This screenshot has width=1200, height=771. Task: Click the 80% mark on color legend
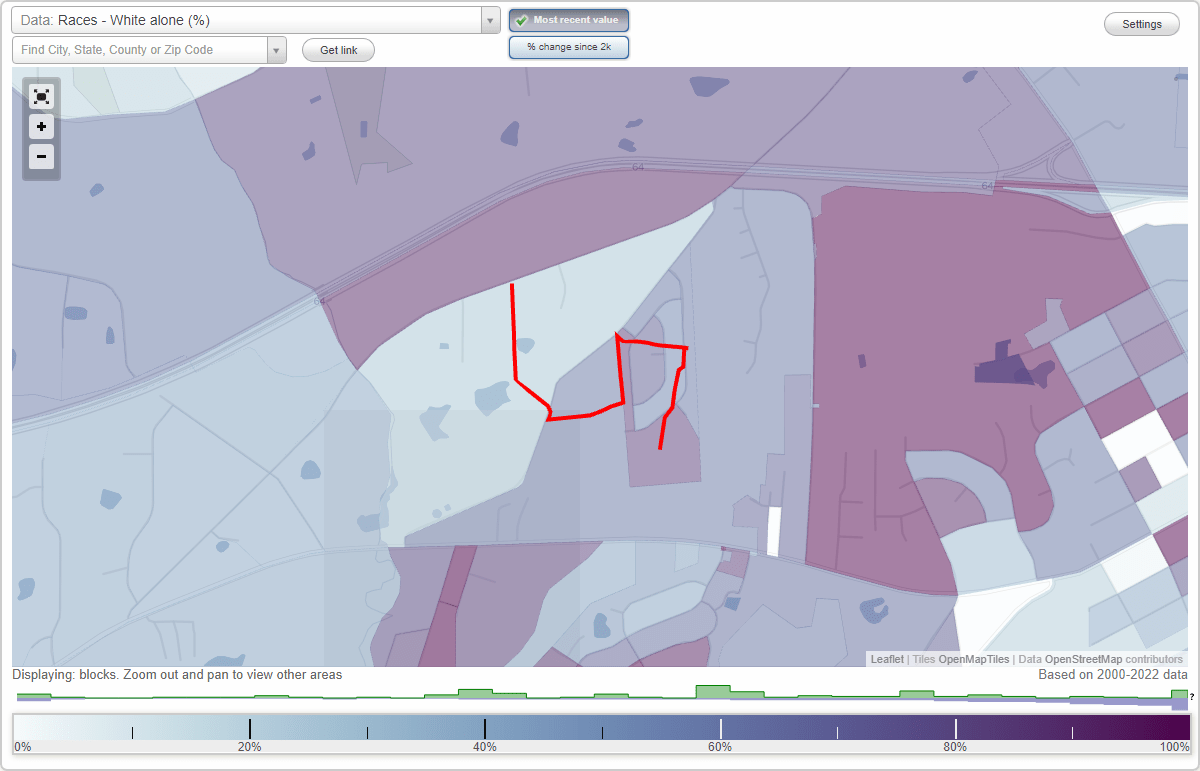955,746
